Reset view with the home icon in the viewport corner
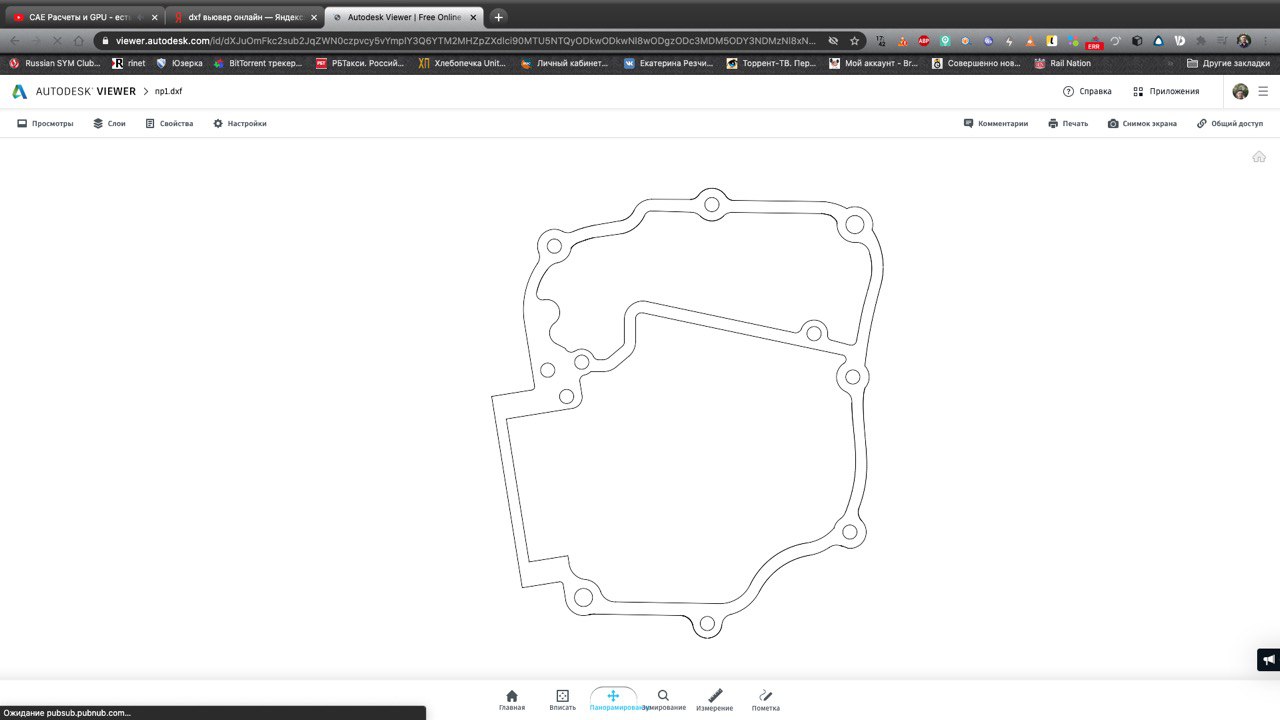Image resolution: width=1280 pixels, height=720 pixels. [1259, 156]
